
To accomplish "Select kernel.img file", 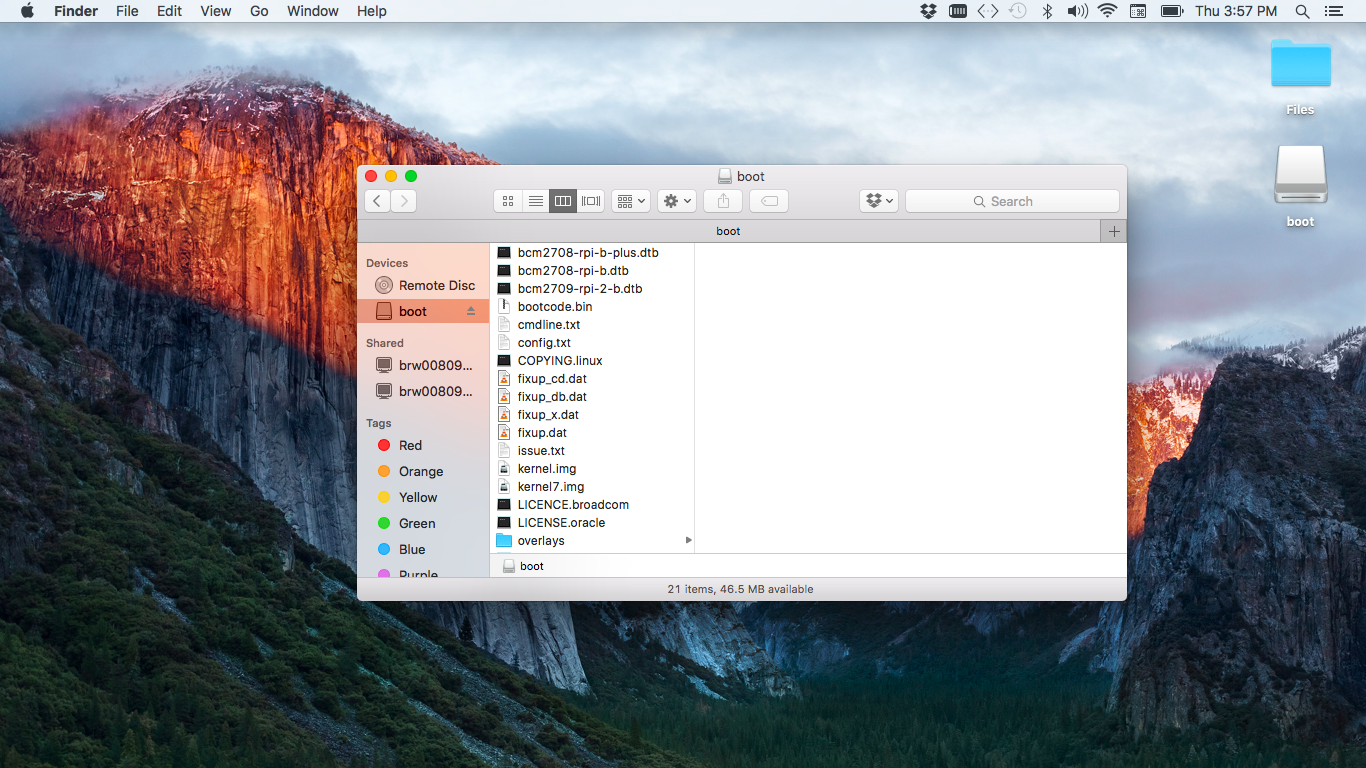I will [593, 469].
